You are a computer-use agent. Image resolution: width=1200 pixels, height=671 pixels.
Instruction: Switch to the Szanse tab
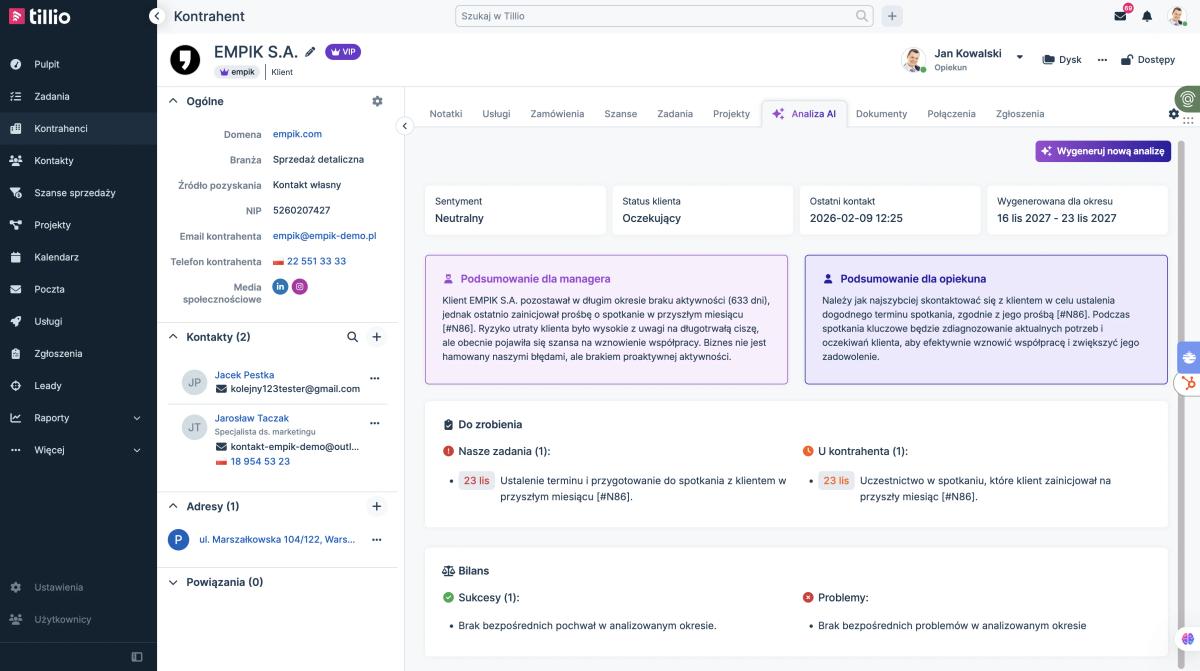[620, 114]
